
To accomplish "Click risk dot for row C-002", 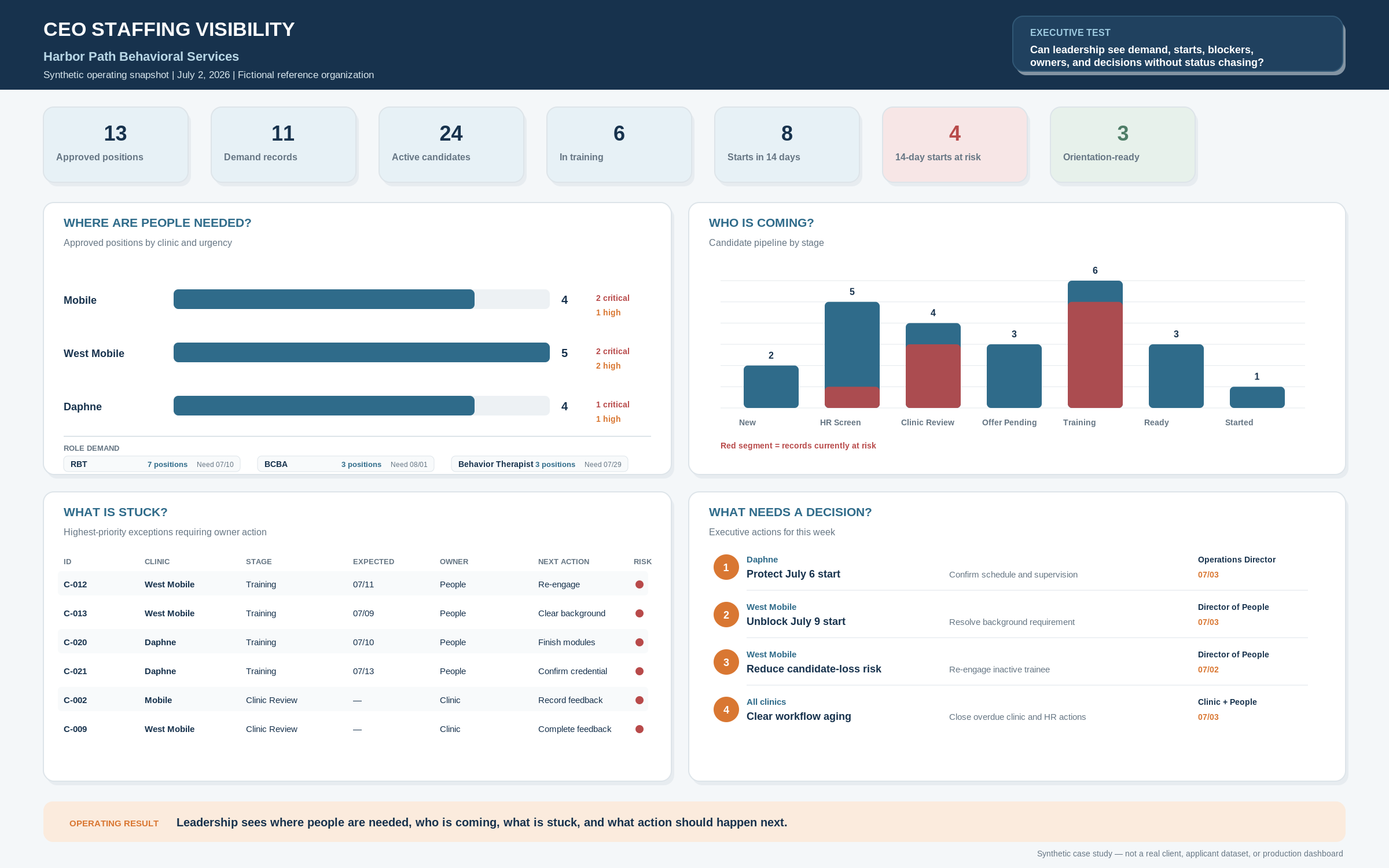I will [x=640, y=700].
